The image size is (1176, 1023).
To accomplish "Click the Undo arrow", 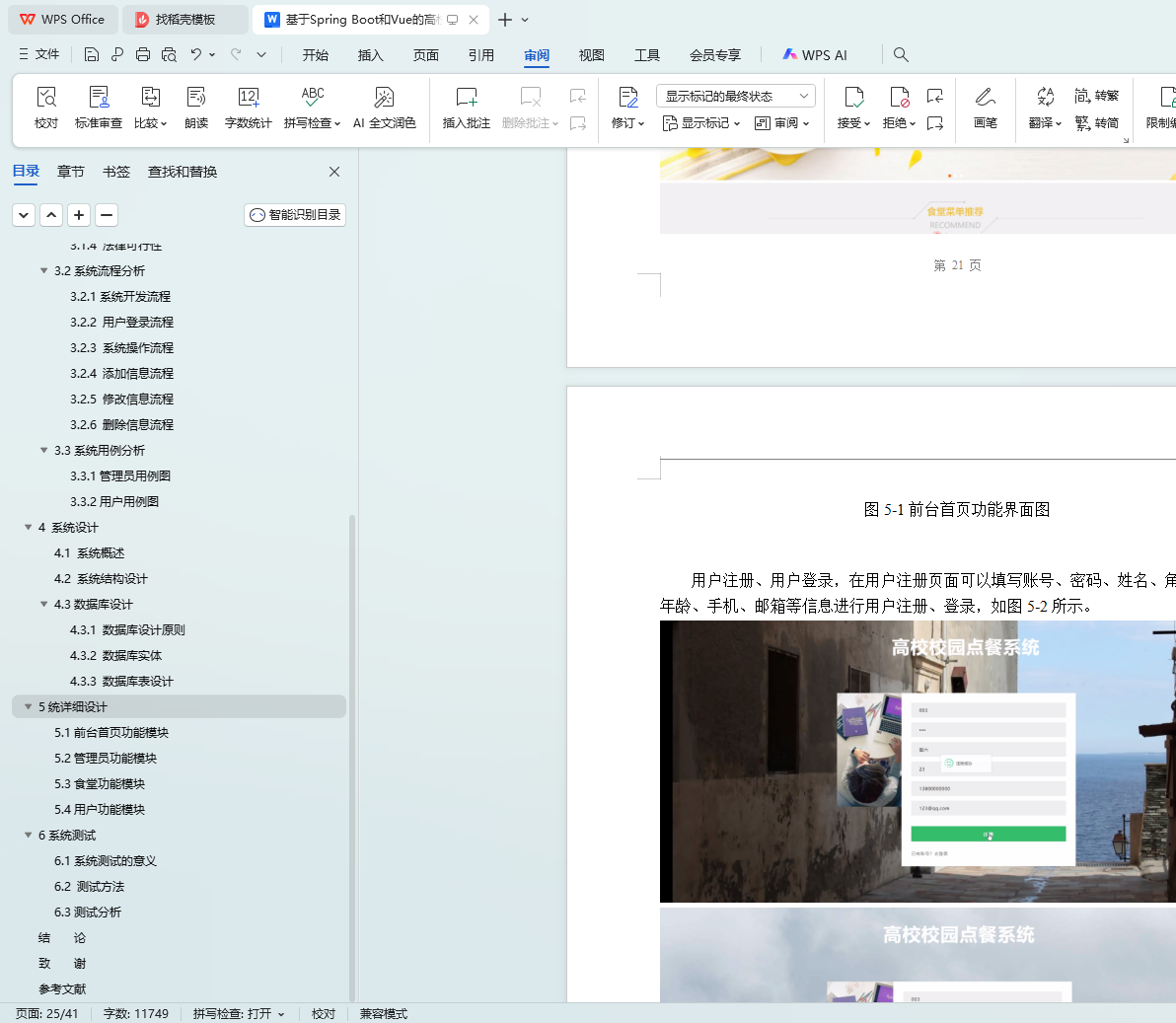I will 195,54.
